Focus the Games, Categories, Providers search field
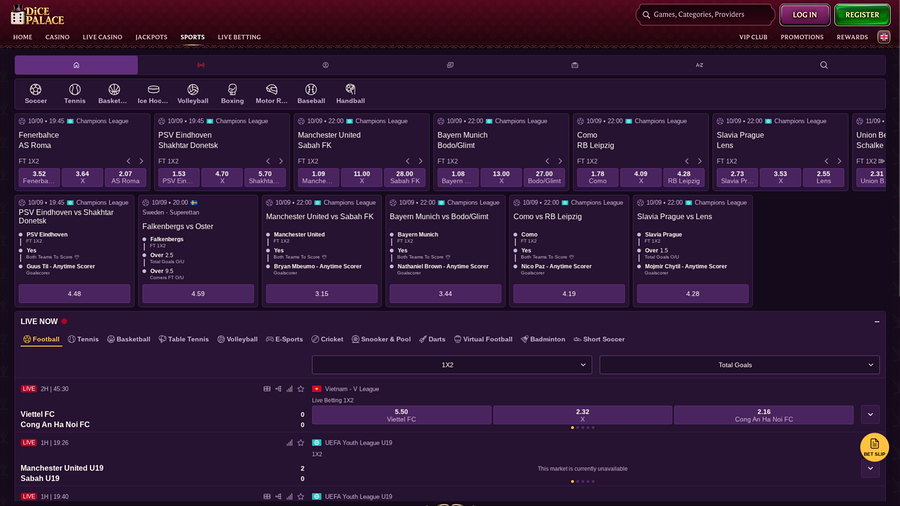The width and height of the screenshot is (900, 506). click(x=705, y=14)
